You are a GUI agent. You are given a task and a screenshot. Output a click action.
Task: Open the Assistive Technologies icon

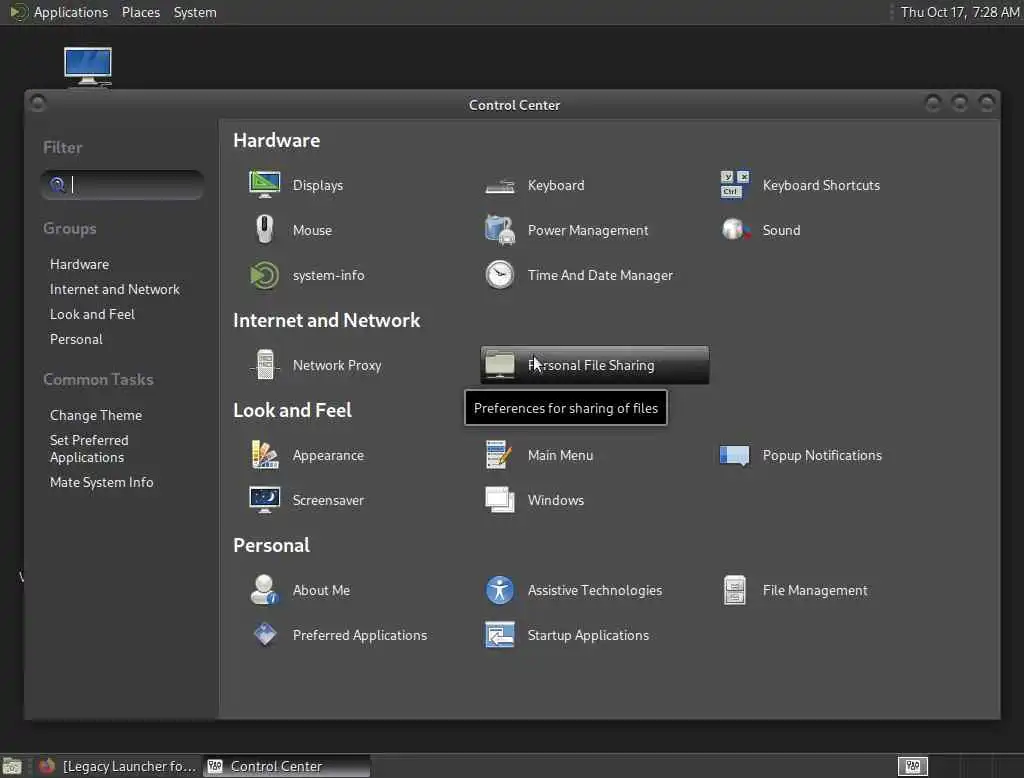click(x=500, y=590)
